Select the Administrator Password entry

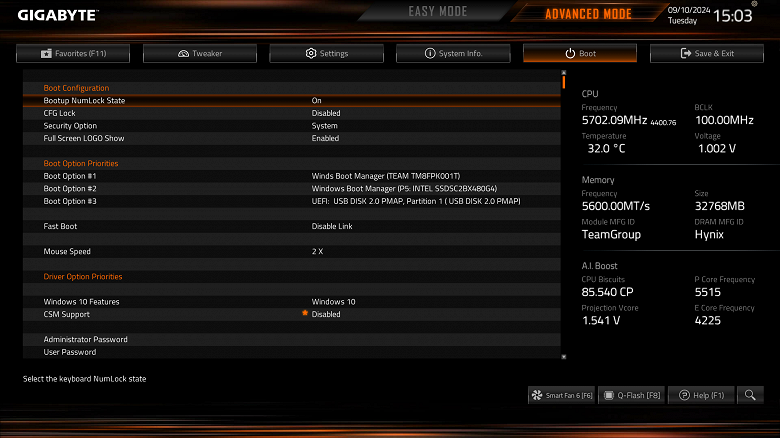pos(292,339)
